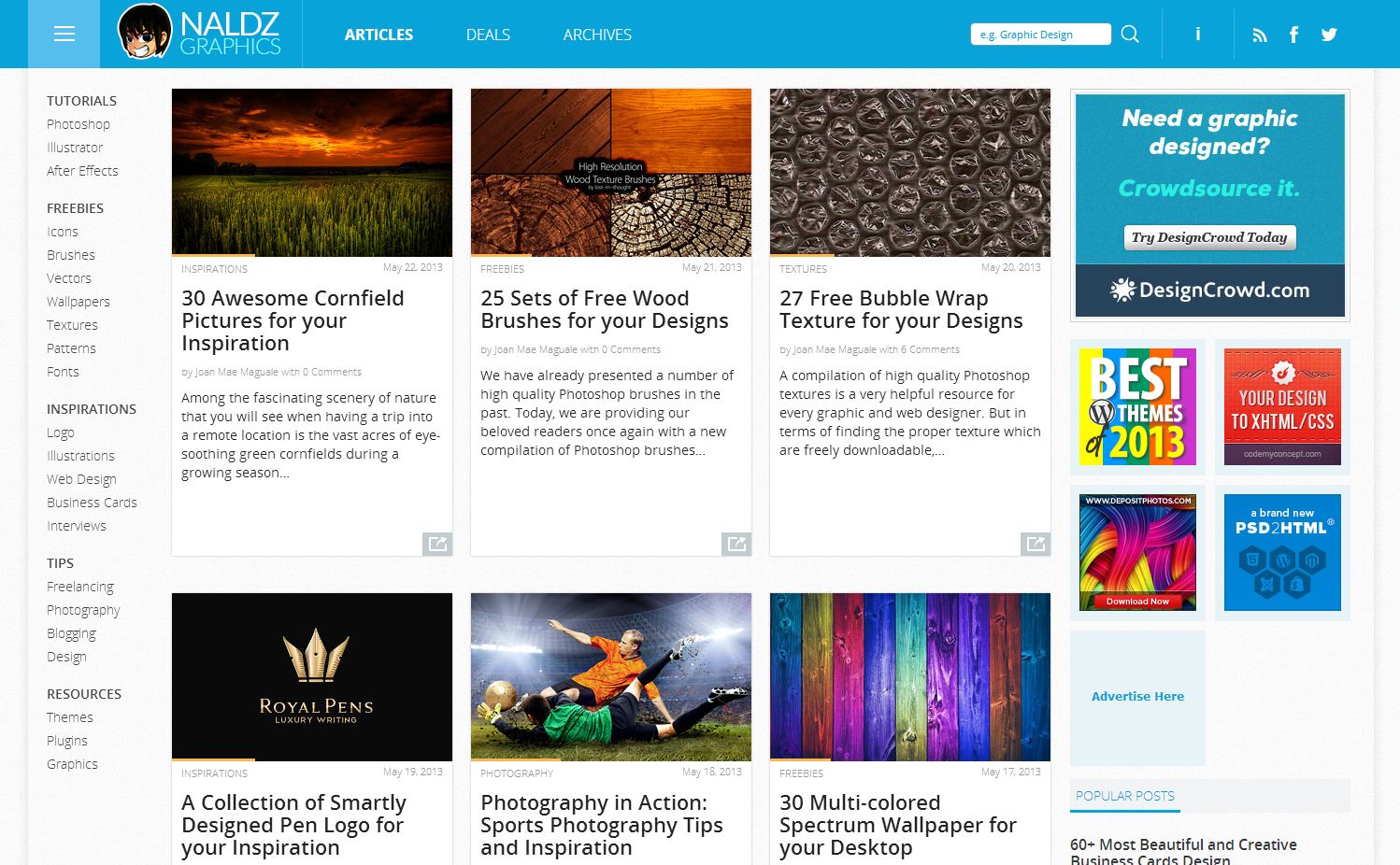The image size is (1400, 865).
Task: Open the RSS feed icon
Action: click(x=1260, y=35)
